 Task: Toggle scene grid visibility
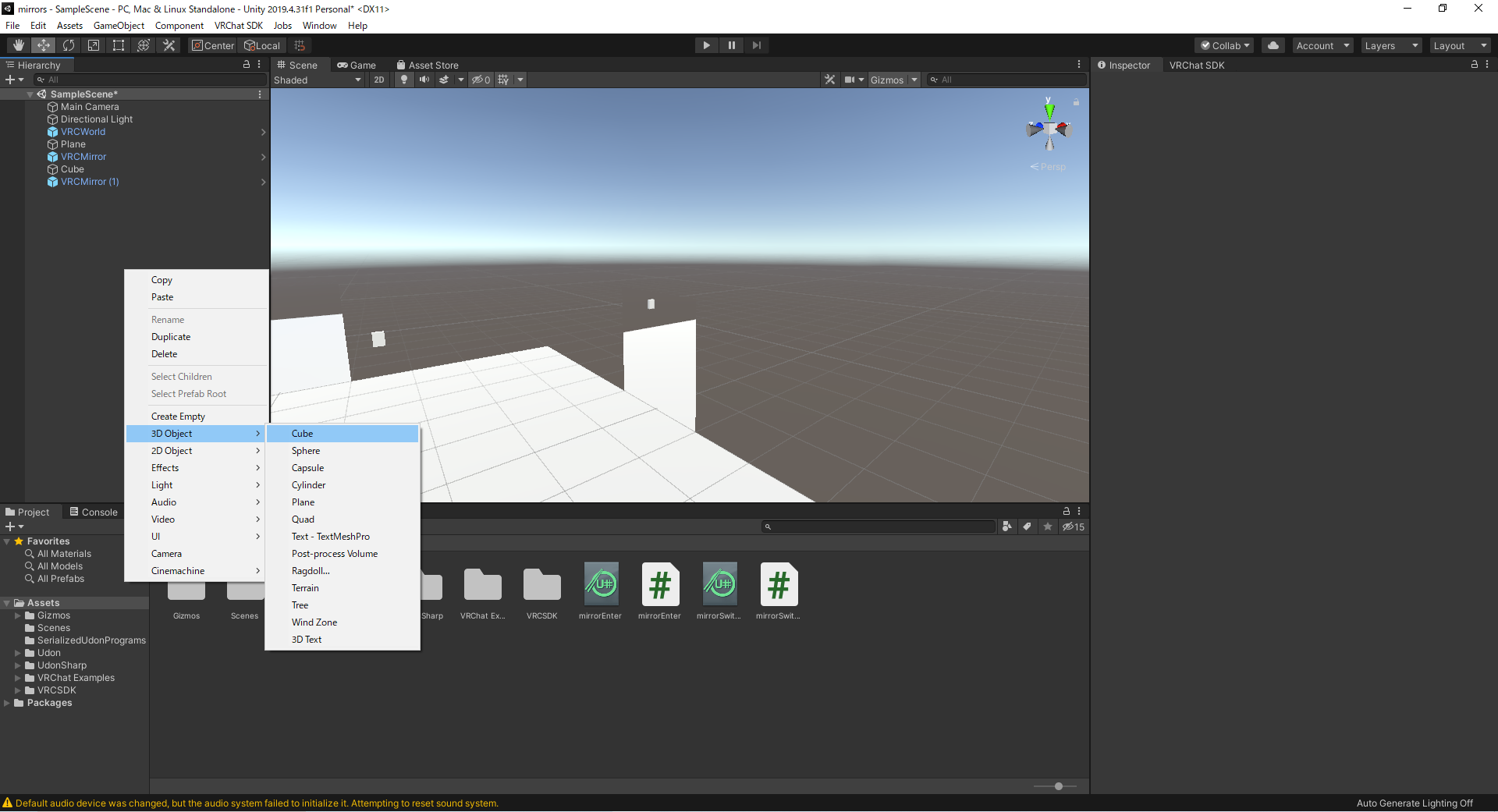tap(503, 80)
